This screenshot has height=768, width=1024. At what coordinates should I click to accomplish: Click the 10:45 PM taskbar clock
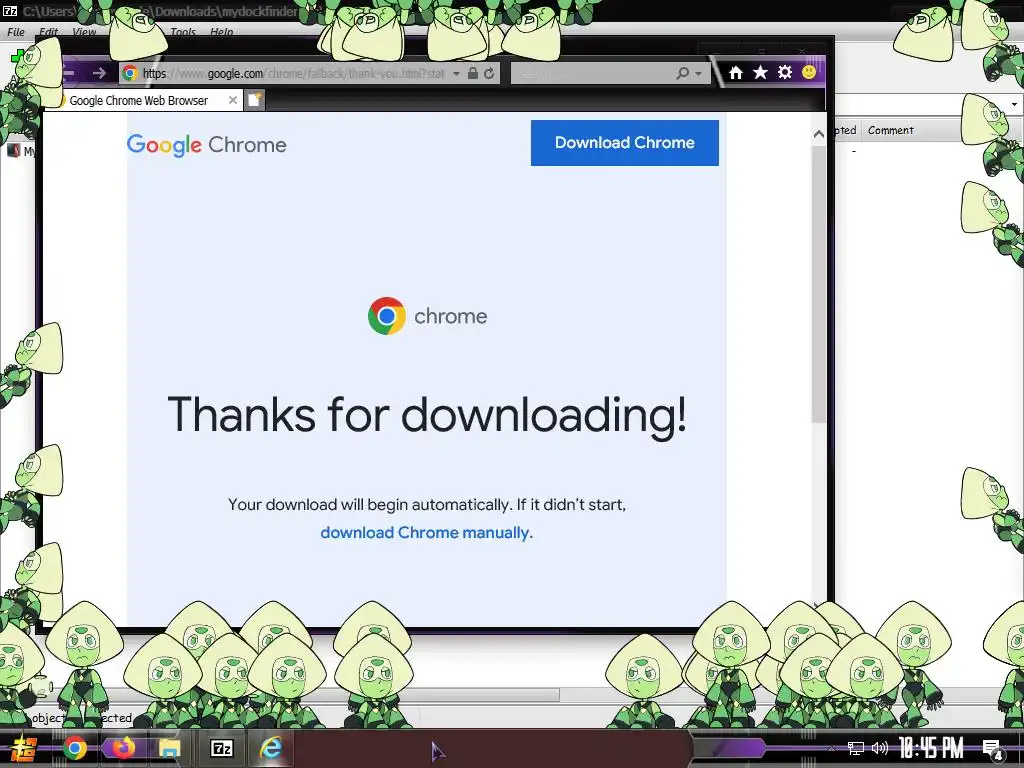pyautogui.click(x=931, y=748)
